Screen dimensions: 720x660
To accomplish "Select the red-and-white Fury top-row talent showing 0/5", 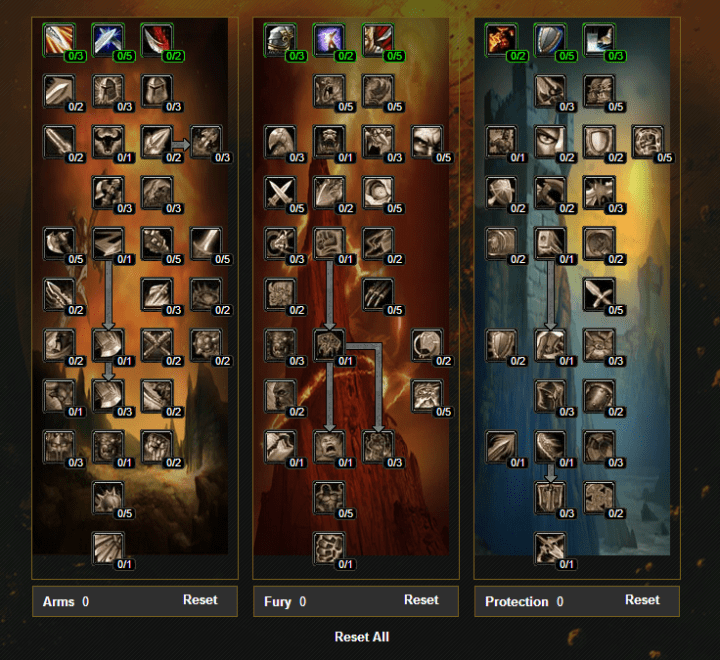I will coord(379,39).
